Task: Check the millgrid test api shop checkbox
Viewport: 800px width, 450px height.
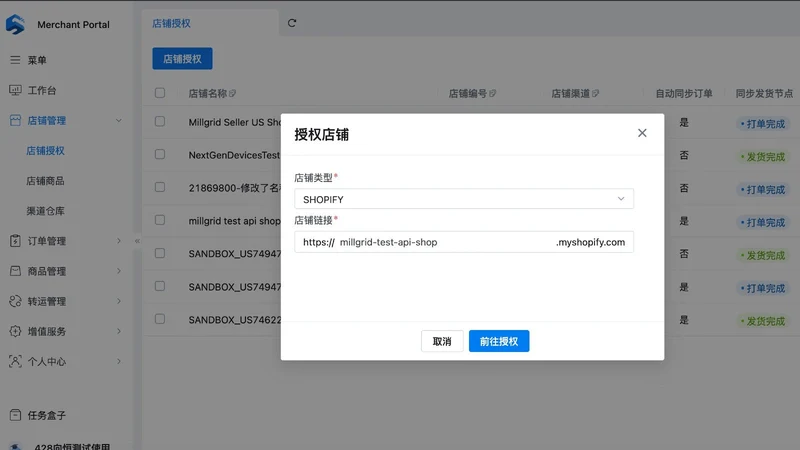Action: (x=160, y=220)
